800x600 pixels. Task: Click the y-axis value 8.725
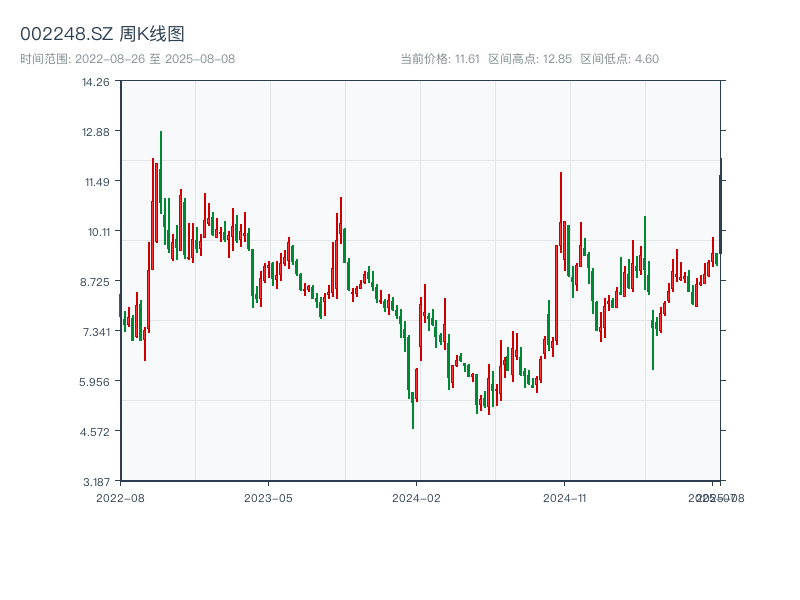[x=95, y=282]
